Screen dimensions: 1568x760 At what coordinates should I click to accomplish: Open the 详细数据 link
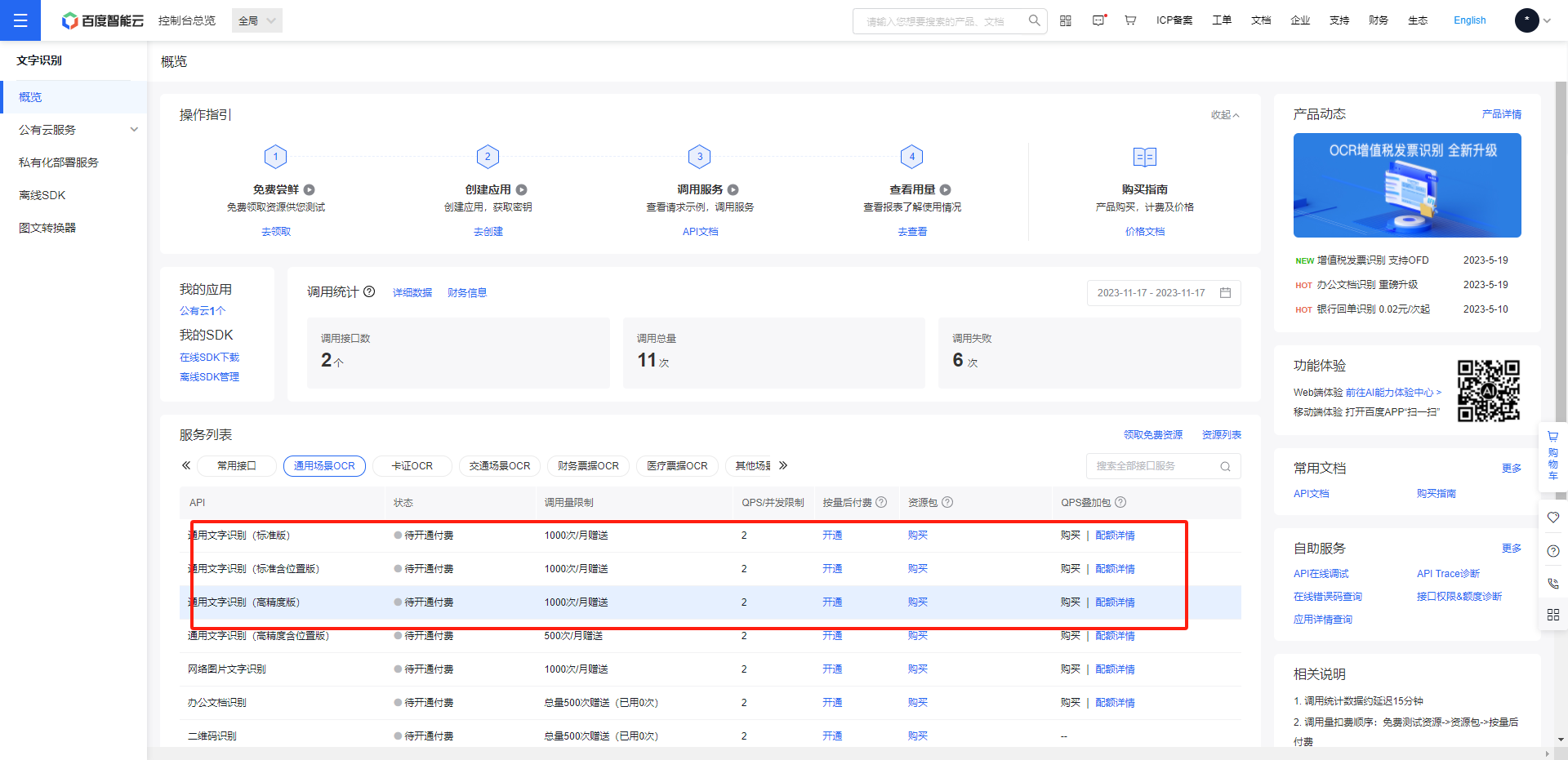tap(412, 293)
